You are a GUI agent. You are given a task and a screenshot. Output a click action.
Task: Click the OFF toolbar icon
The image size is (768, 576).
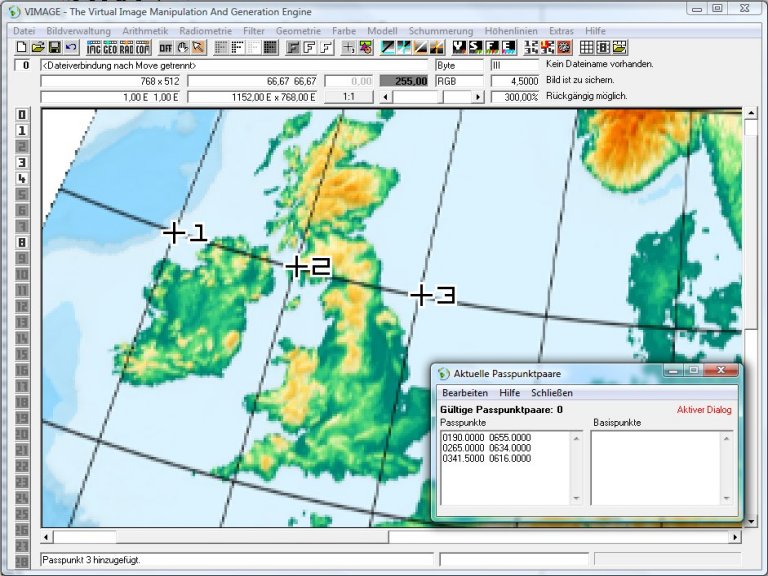click(x=166, y=47)
